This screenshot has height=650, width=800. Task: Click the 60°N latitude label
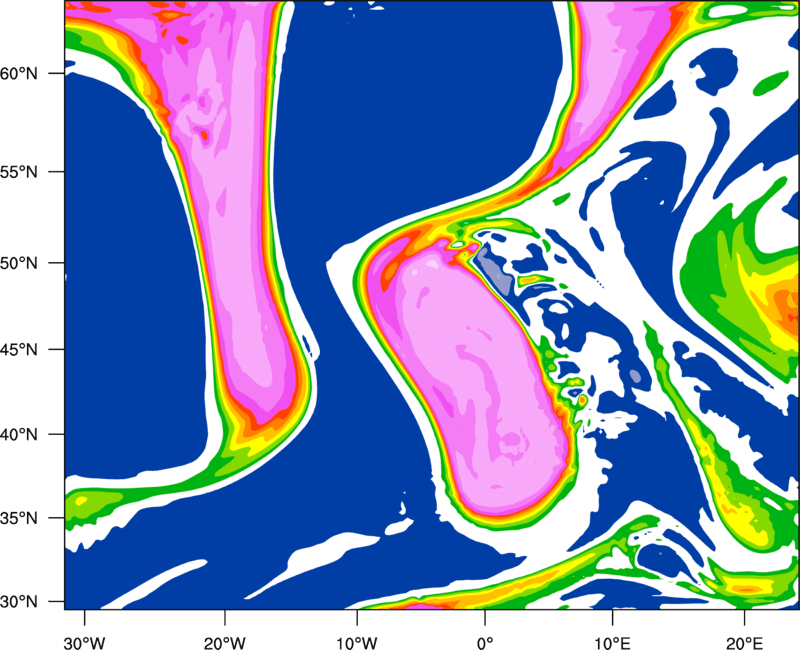[19, 74]
